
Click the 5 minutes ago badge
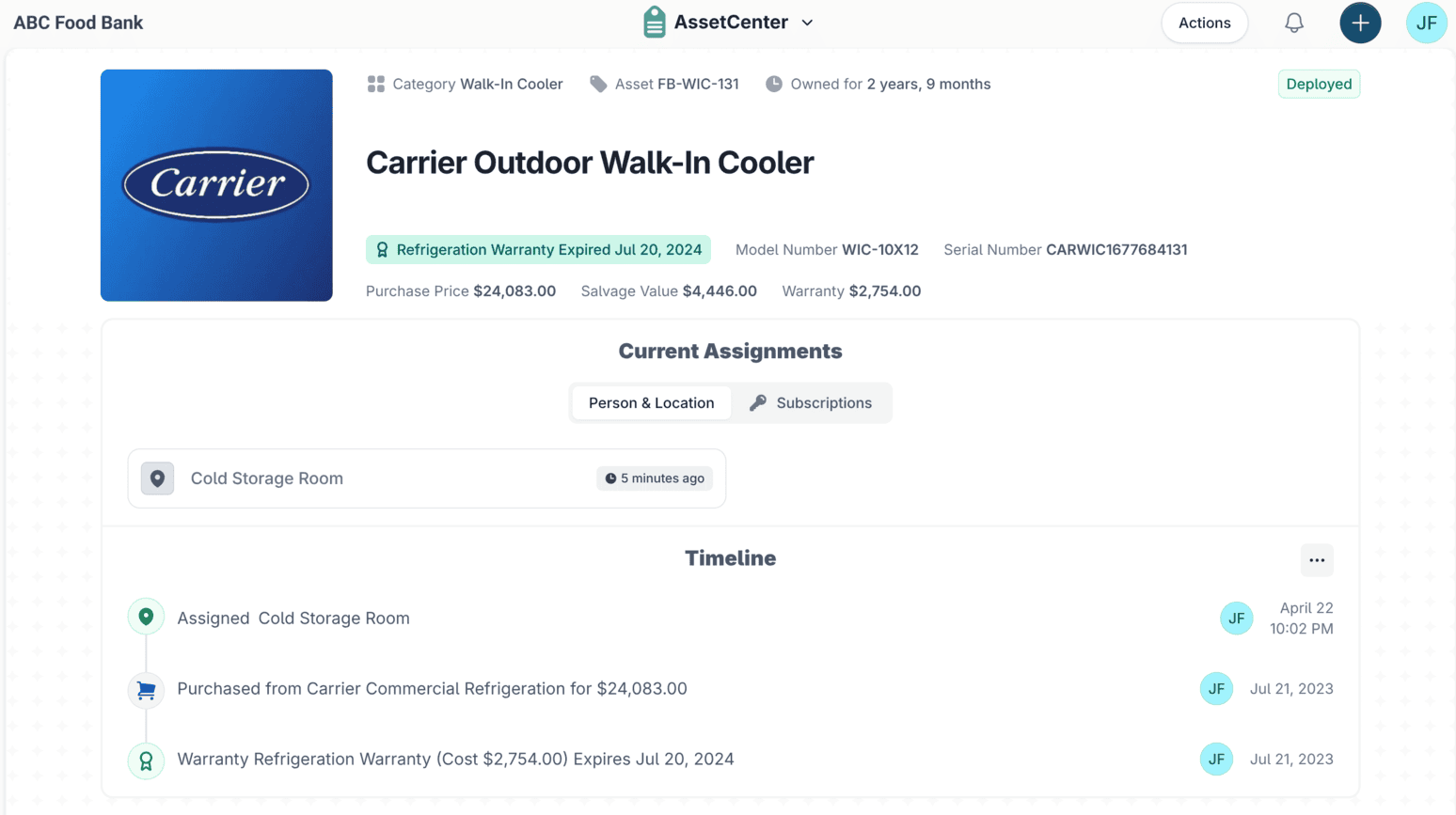tap(655, 478)
